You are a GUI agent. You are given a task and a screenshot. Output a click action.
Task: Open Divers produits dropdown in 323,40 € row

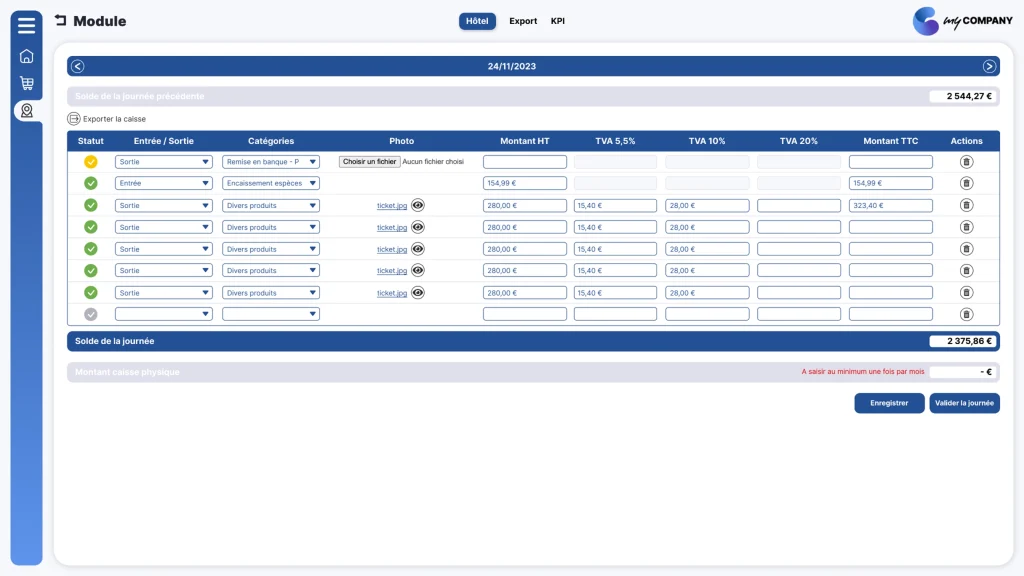point(270,205)
